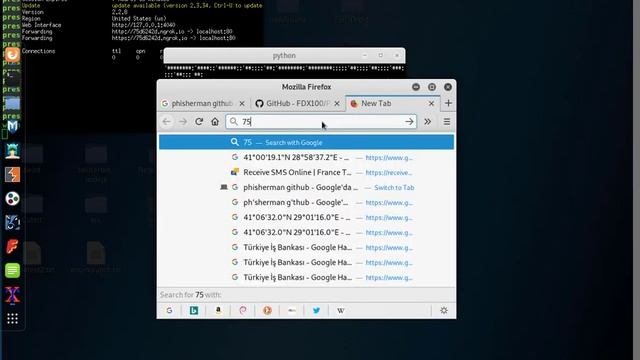Search 75 with the Google engine icon

169,311
